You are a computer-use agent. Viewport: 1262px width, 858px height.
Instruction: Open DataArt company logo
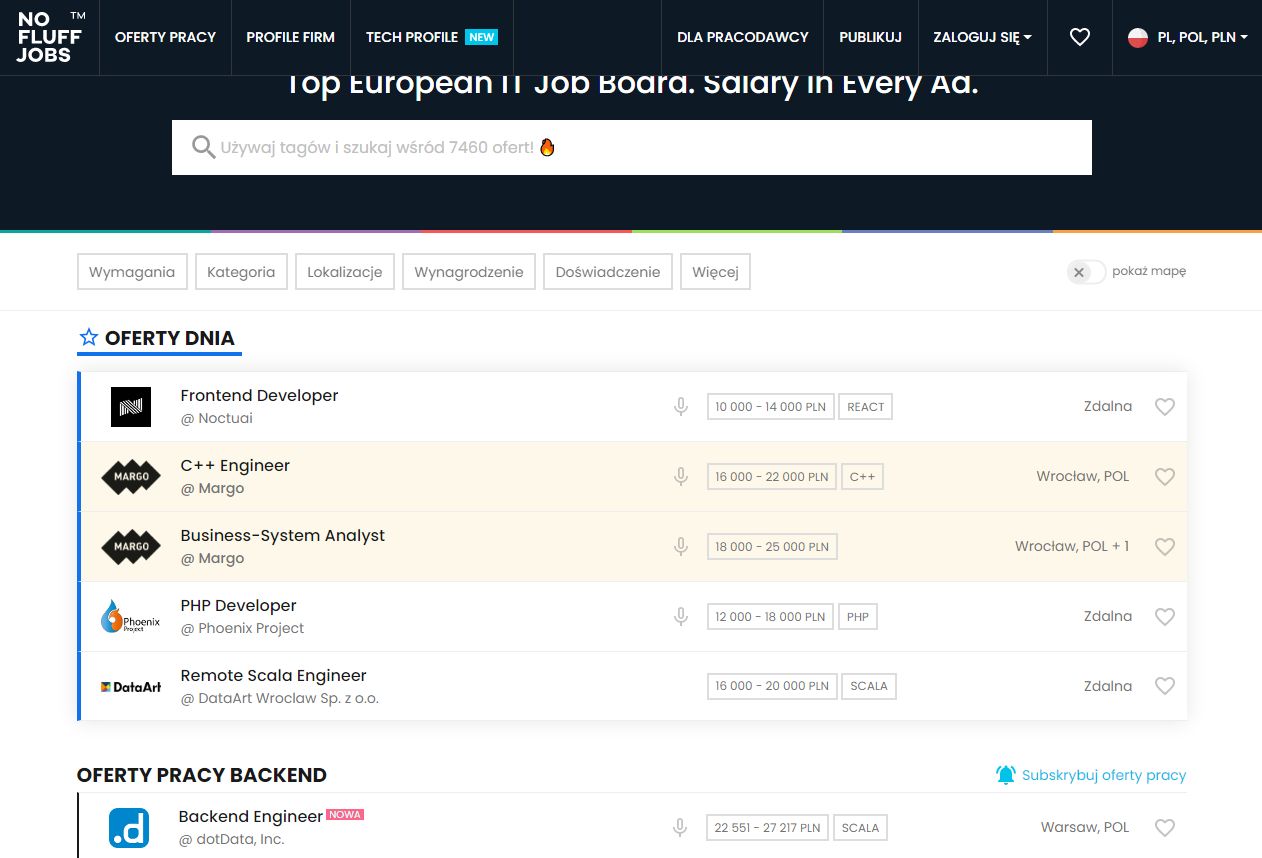(x=131, y=687)
